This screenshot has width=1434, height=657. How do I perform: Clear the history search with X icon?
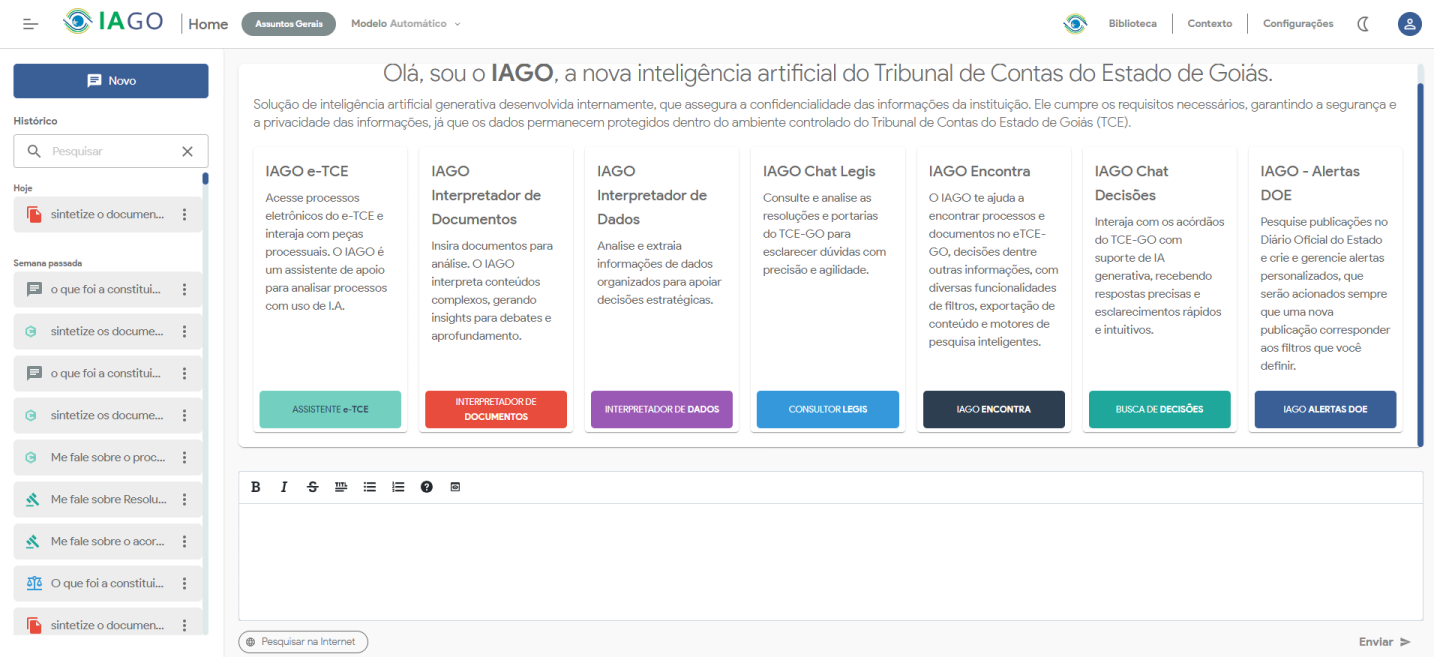[x=187, y=151]
